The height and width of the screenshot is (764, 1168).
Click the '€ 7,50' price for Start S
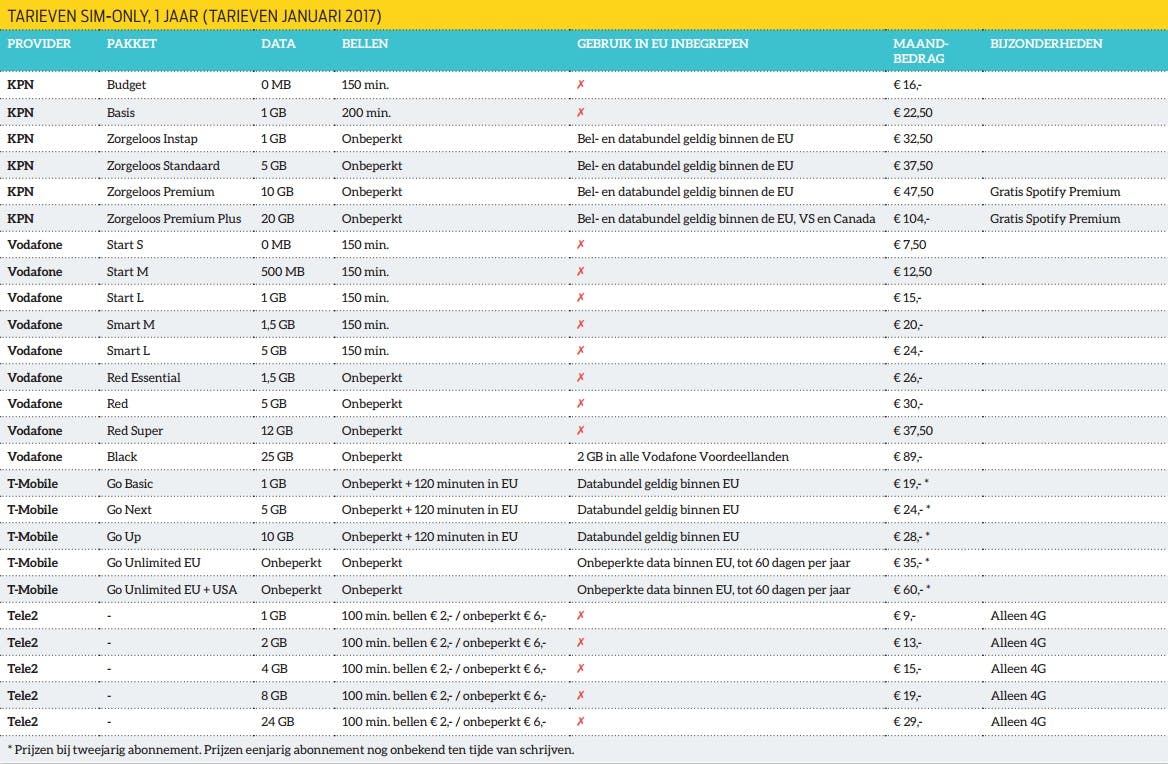point(910,245)
